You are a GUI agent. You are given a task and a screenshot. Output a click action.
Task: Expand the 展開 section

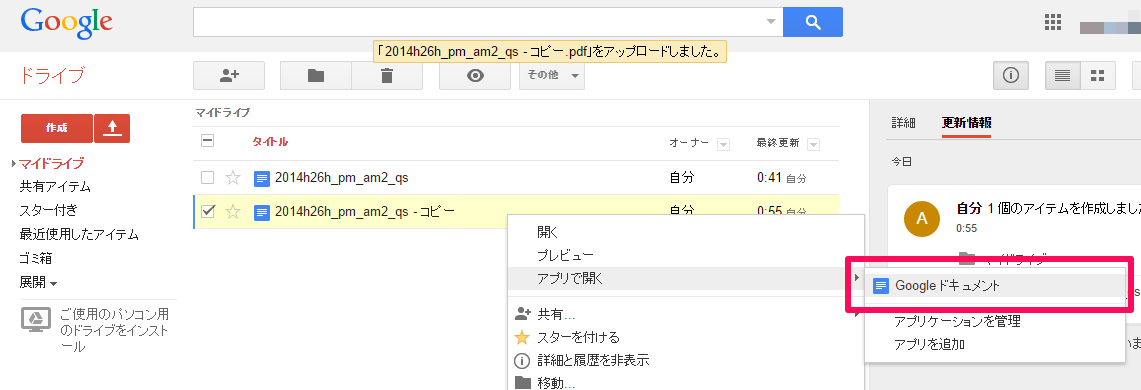[x=39, y=282]
